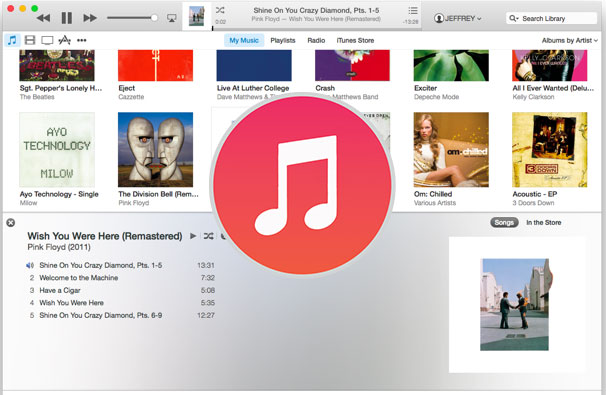This screenshot has width=606, height=395.
Task: Shuffle the Wish You Were Here album
Action: click(208, 236)
